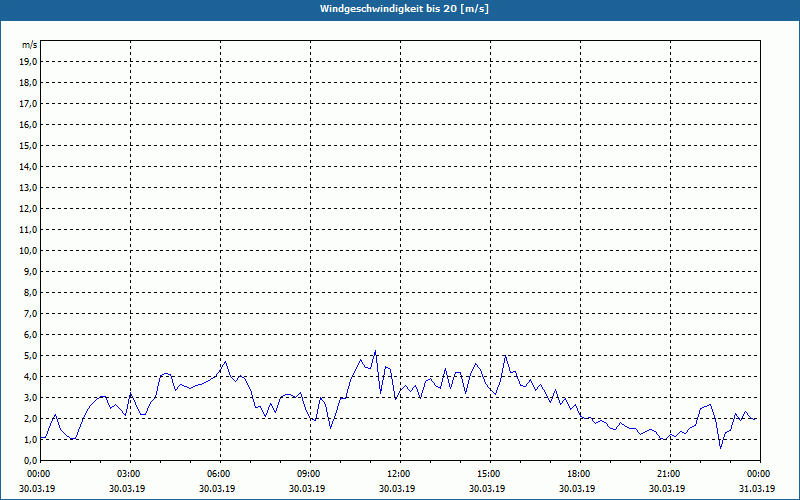Select the 0,0 y-axis label
800x500 pixels.
(31, 461)
